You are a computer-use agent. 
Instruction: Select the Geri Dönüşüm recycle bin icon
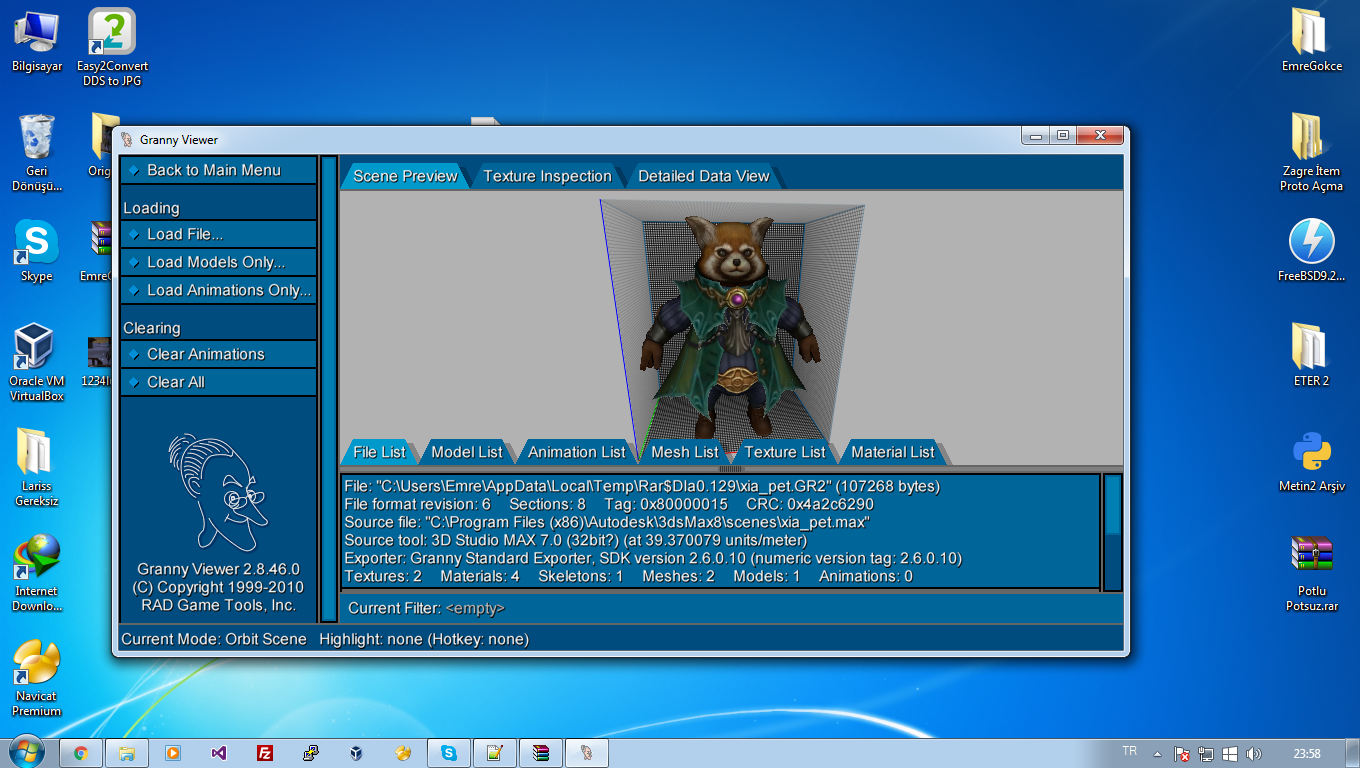tap(36, 152)
